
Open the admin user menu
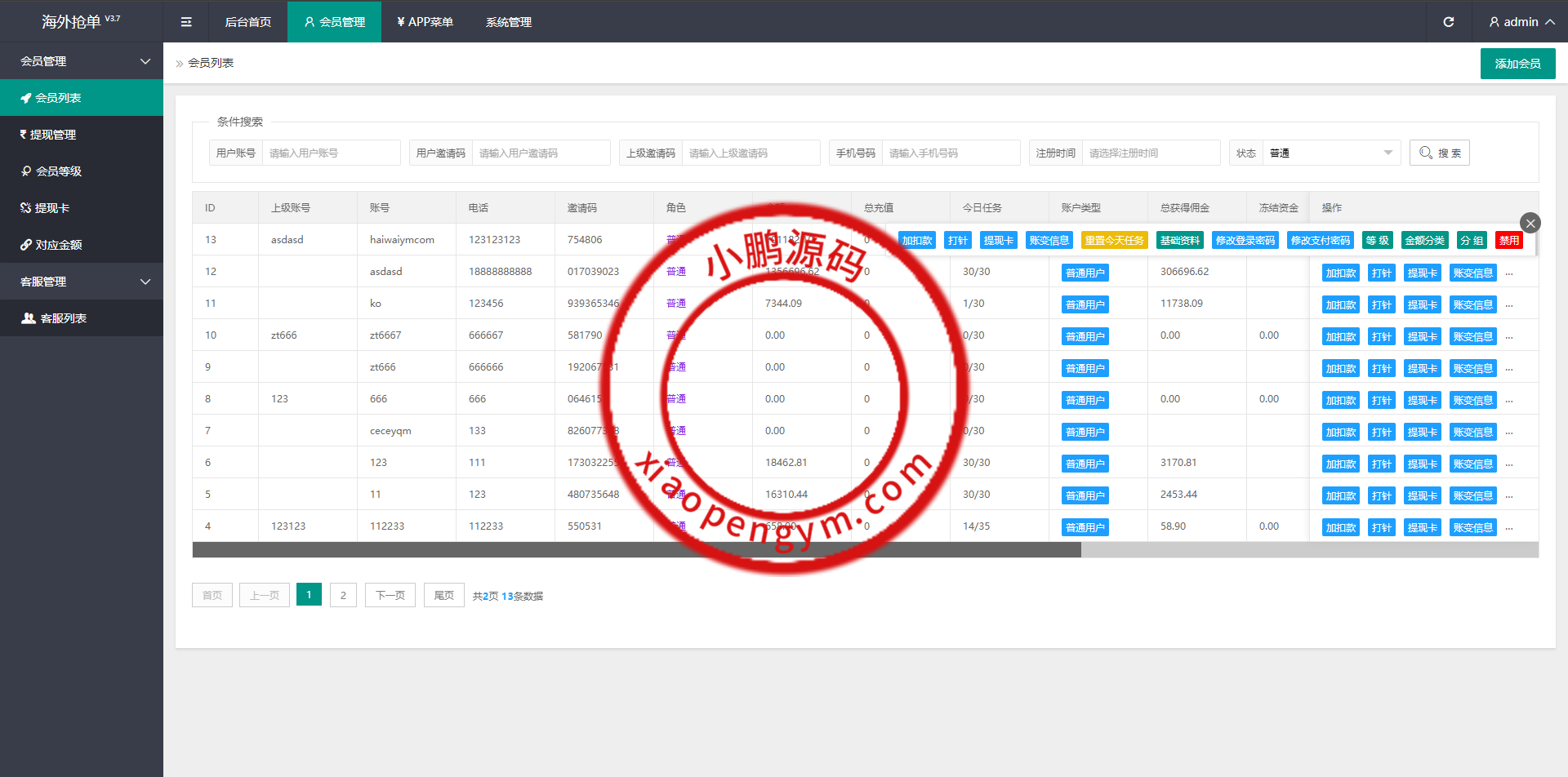1521,22
